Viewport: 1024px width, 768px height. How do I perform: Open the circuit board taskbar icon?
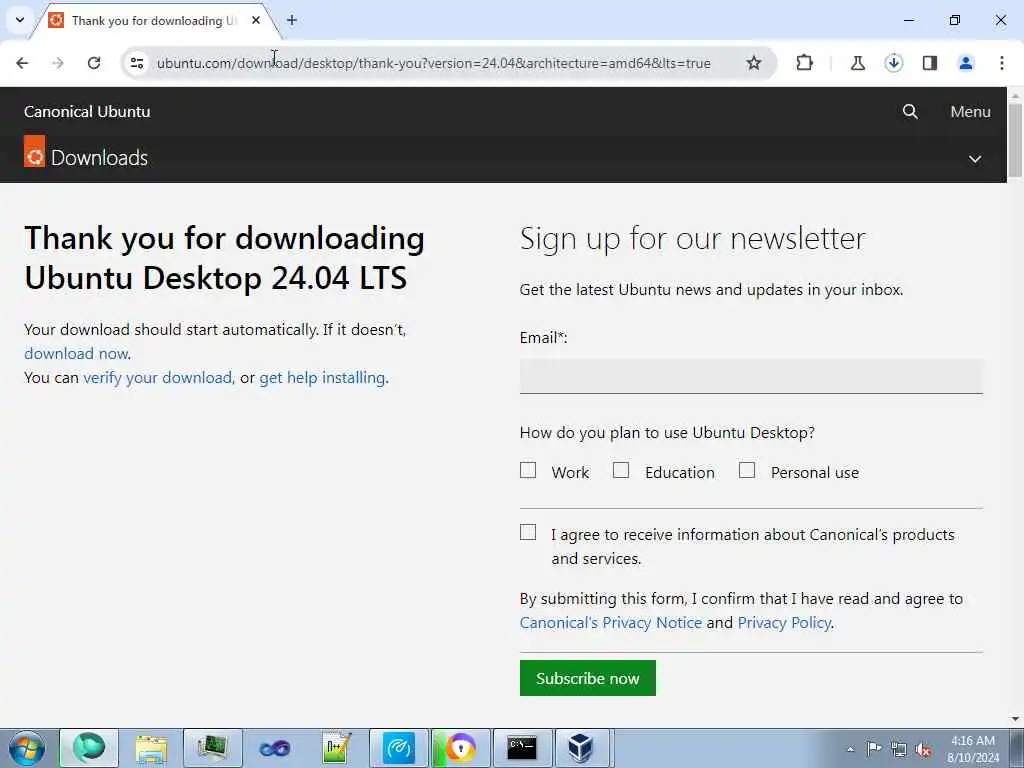[x=213, y=748]
